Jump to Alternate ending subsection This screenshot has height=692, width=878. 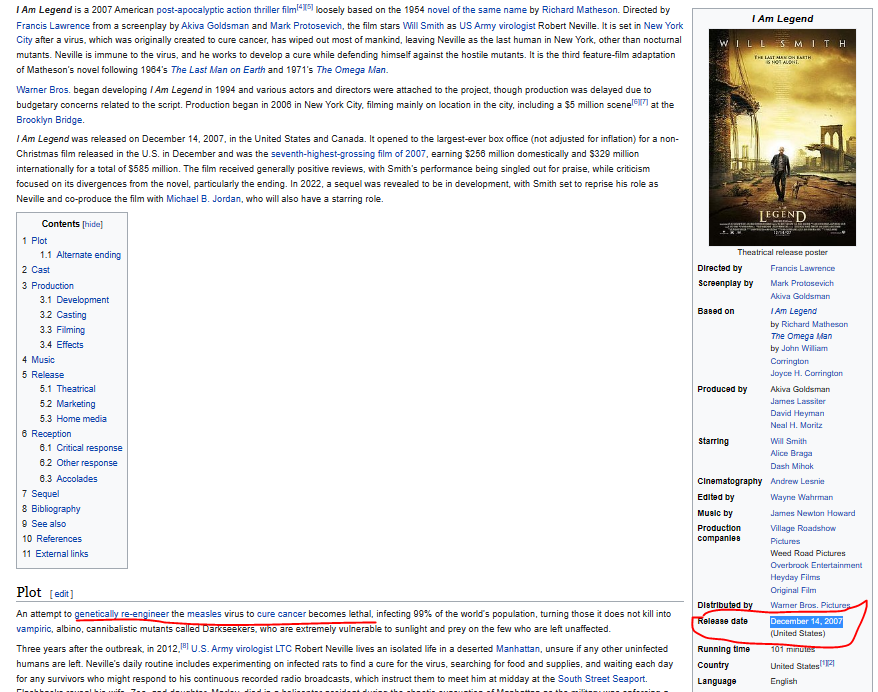(88, 255)
